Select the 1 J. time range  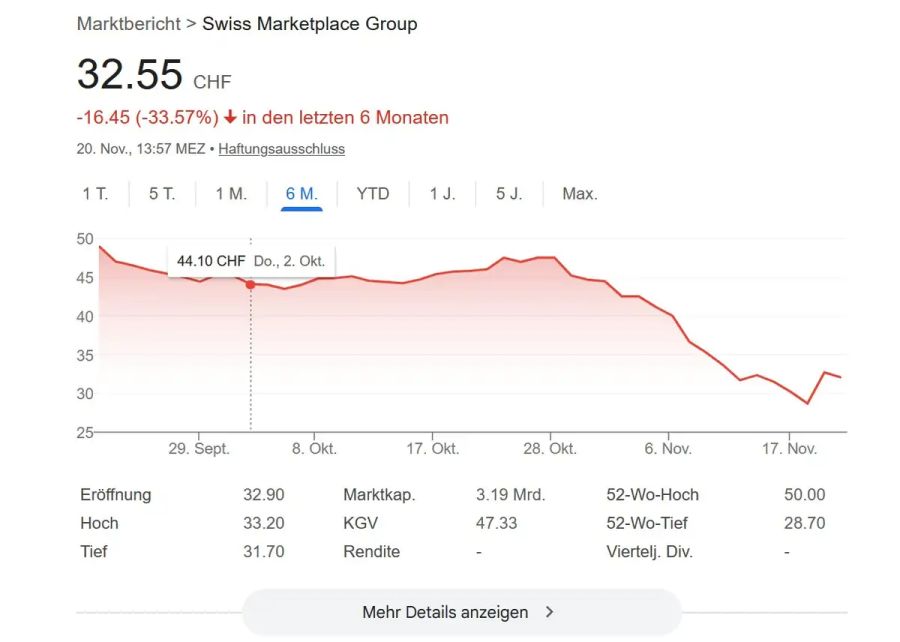tap(441, 194)
